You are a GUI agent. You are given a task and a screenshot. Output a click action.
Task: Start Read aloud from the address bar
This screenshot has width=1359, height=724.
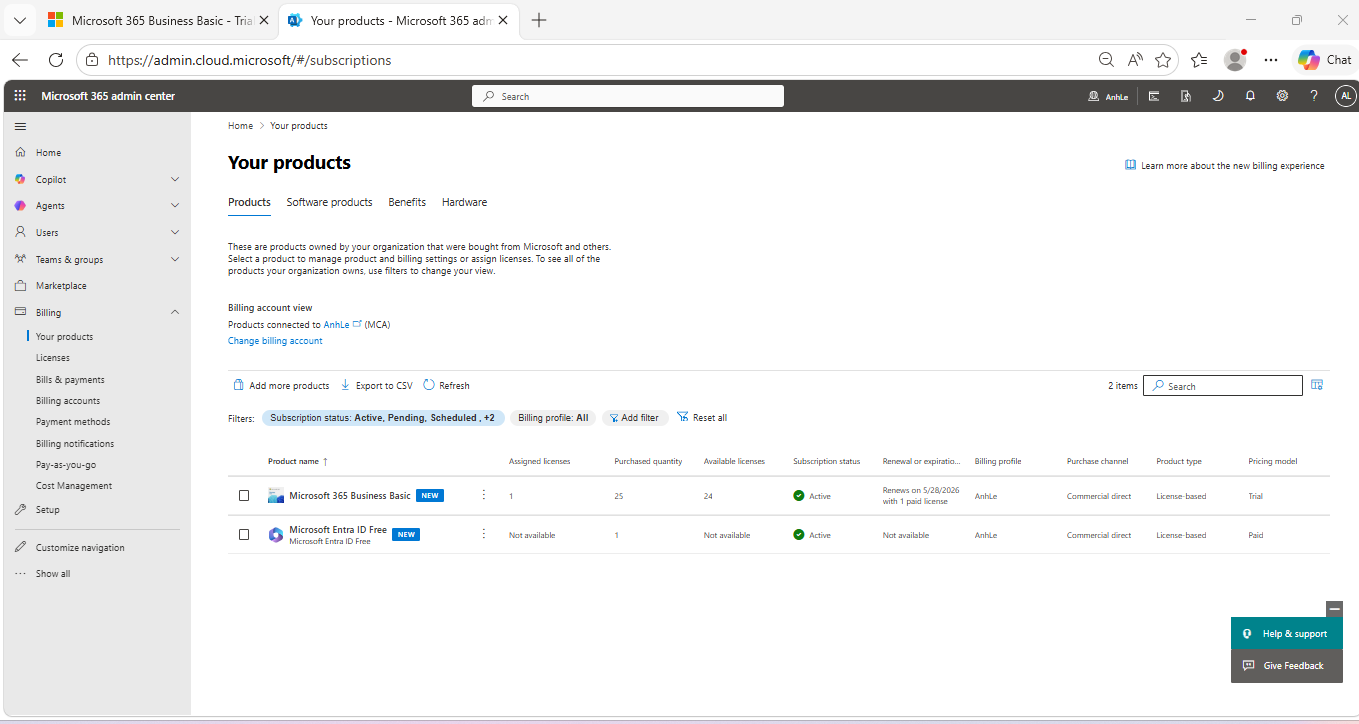click(1135, 60)
